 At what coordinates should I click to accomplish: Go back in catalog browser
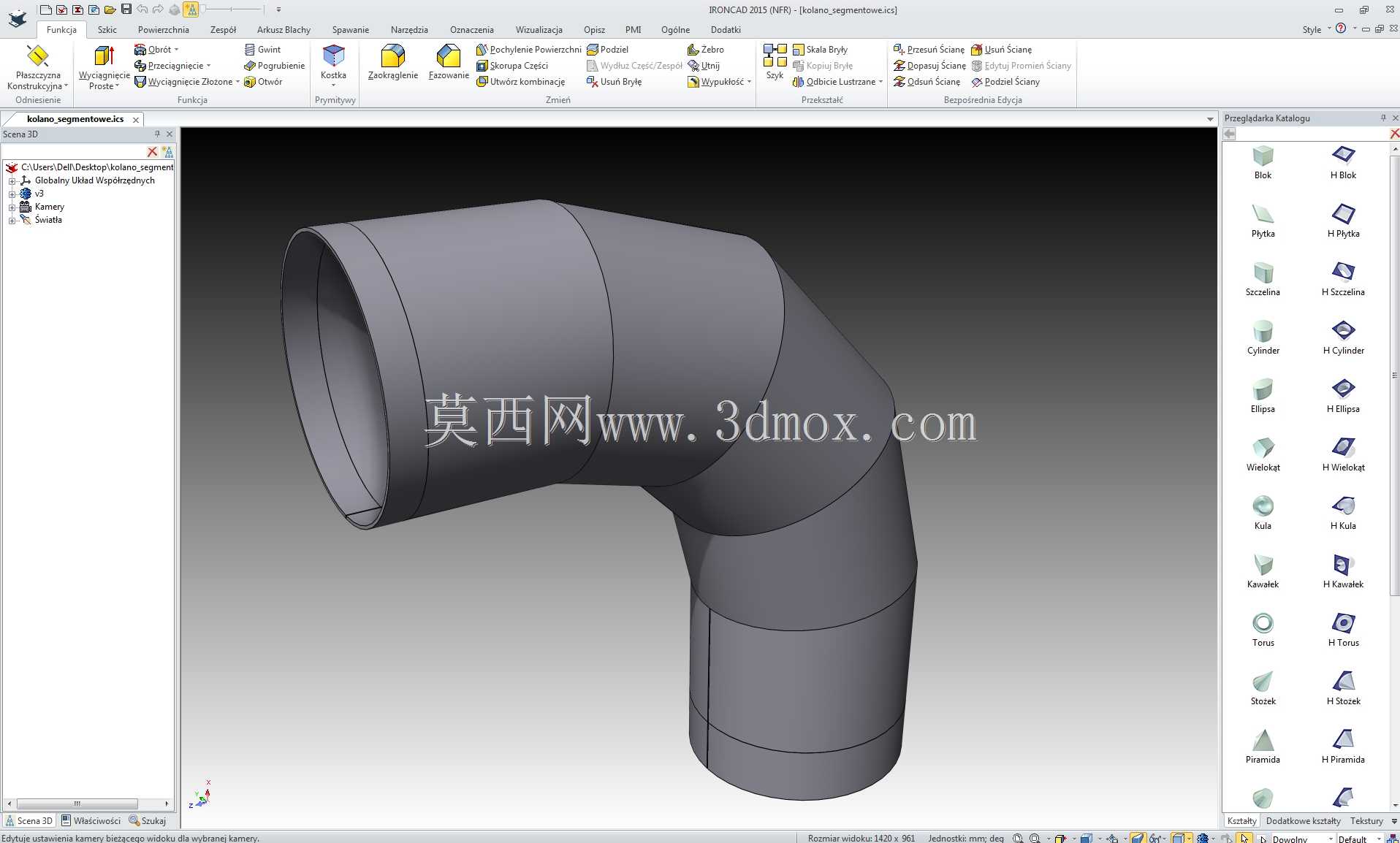(1229, 134)
